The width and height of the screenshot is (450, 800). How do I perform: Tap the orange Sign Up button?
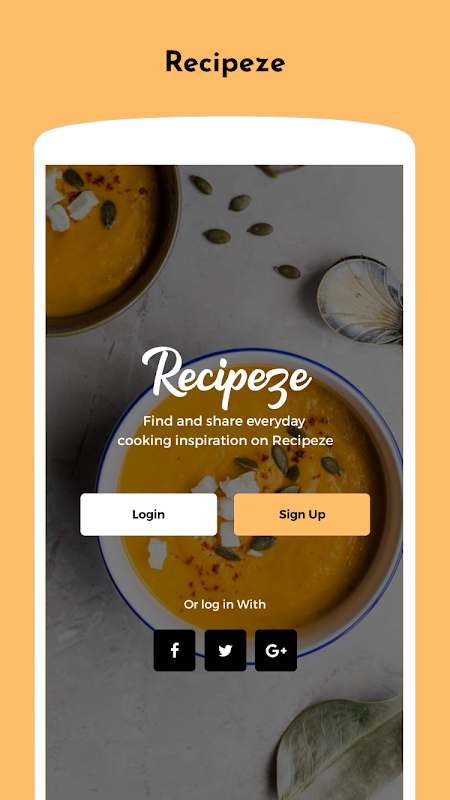[x=302, y=514]
